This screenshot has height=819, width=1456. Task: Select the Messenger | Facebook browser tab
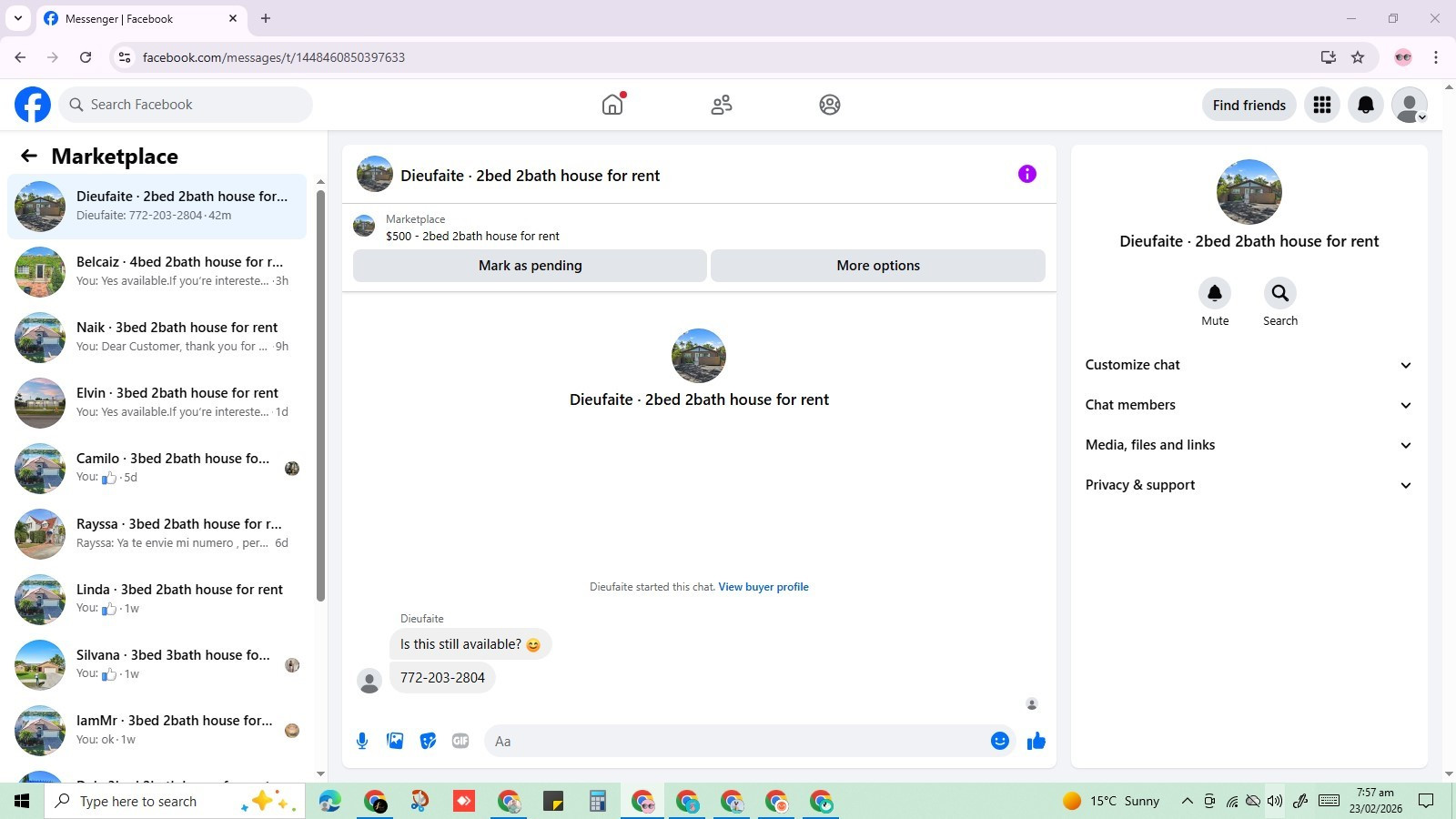point(141,18)
